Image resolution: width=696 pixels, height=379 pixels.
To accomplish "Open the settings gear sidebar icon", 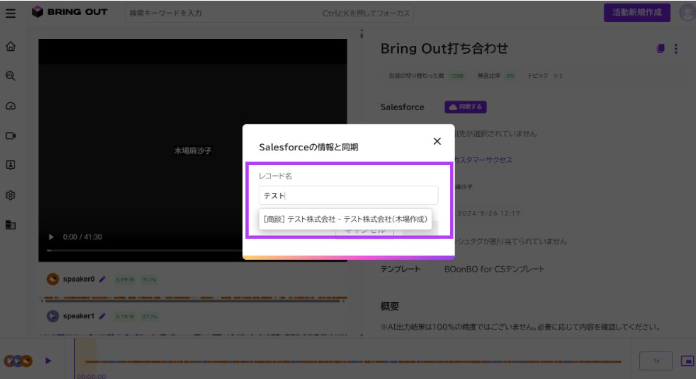I will tap(11, 195).
